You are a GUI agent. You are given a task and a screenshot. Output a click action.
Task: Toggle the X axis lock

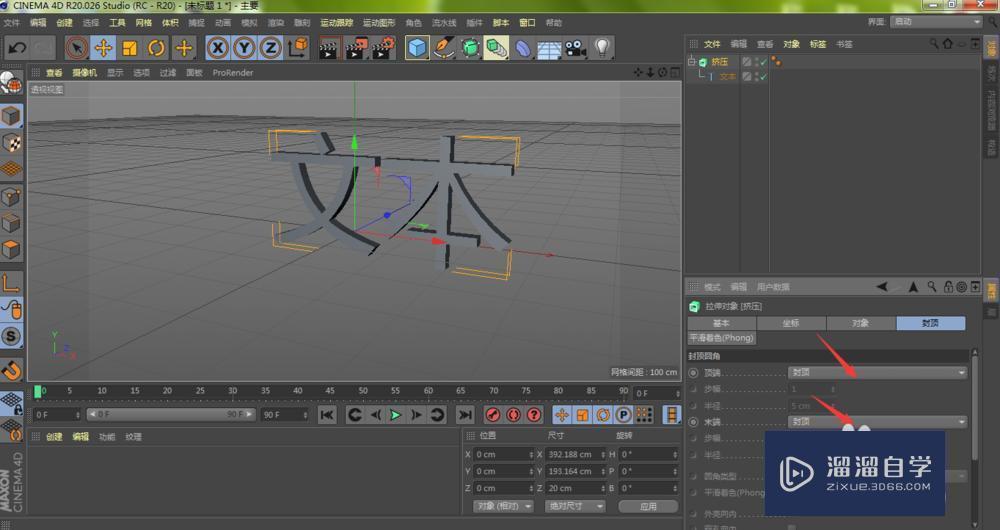(217, 47)
